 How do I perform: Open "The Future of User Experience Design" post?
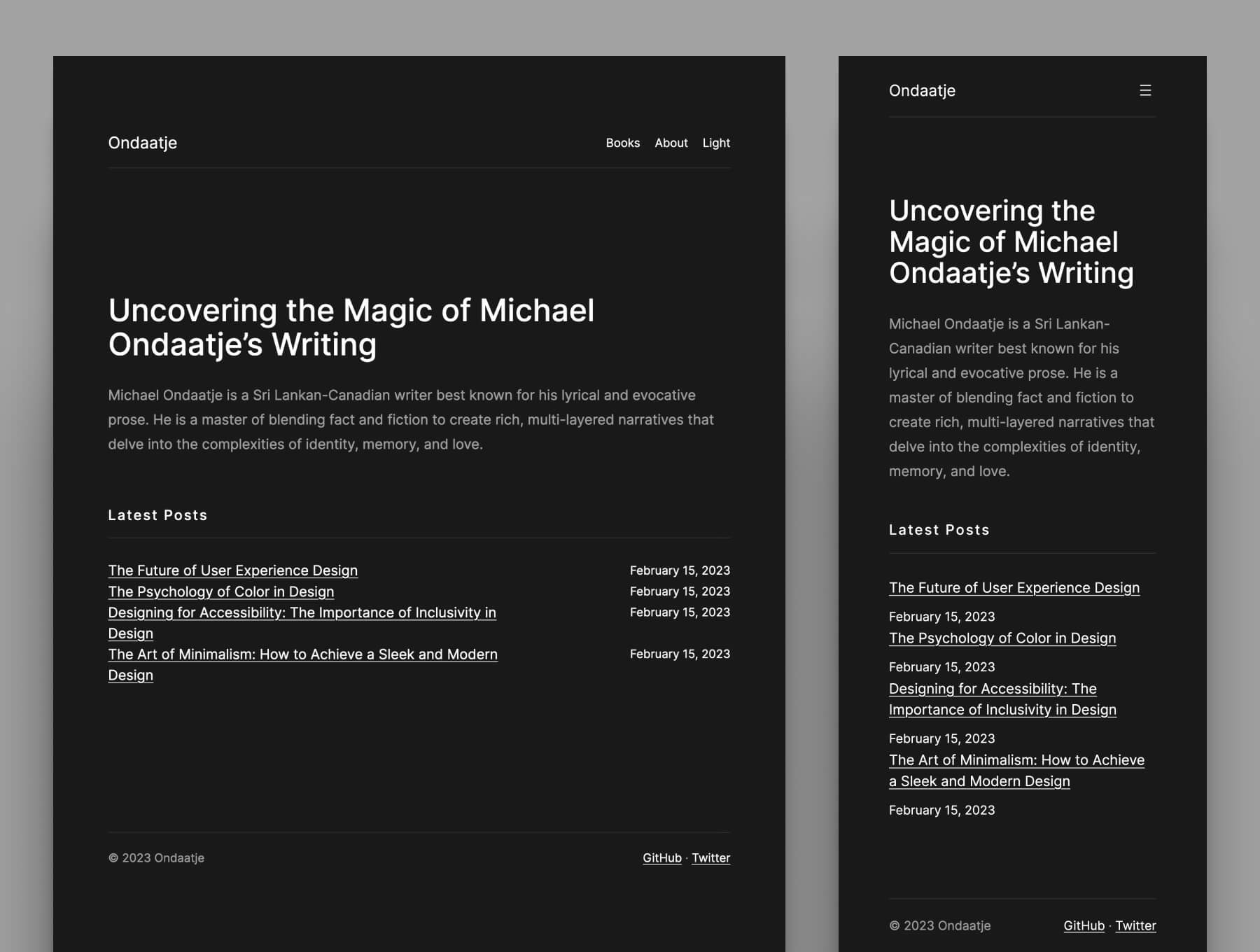232,570
